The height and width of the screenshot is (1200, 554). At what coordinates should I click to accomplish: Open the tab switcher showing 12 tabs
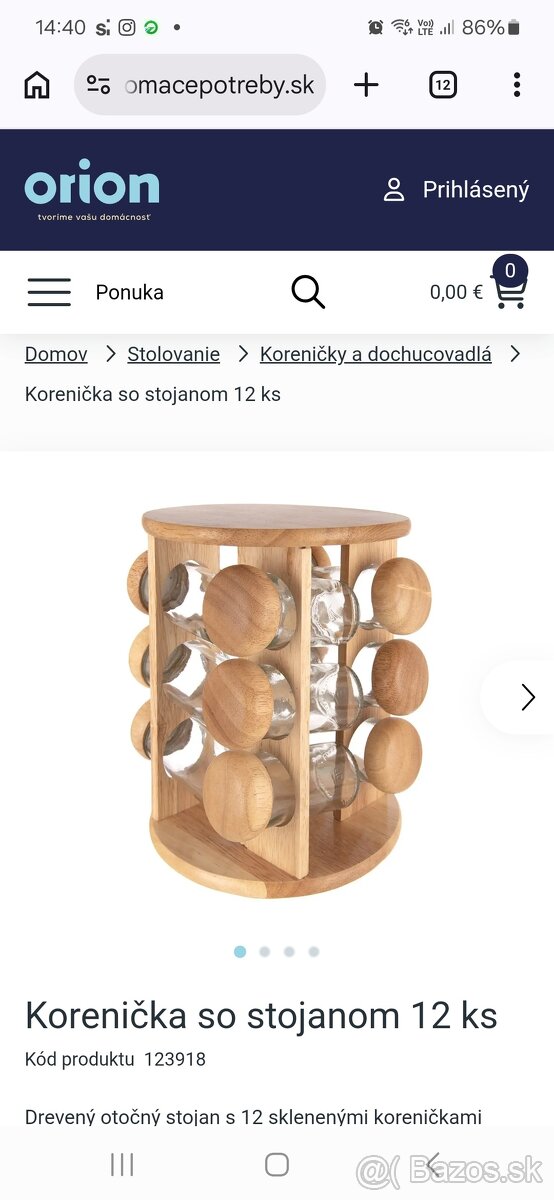[443, 85]
